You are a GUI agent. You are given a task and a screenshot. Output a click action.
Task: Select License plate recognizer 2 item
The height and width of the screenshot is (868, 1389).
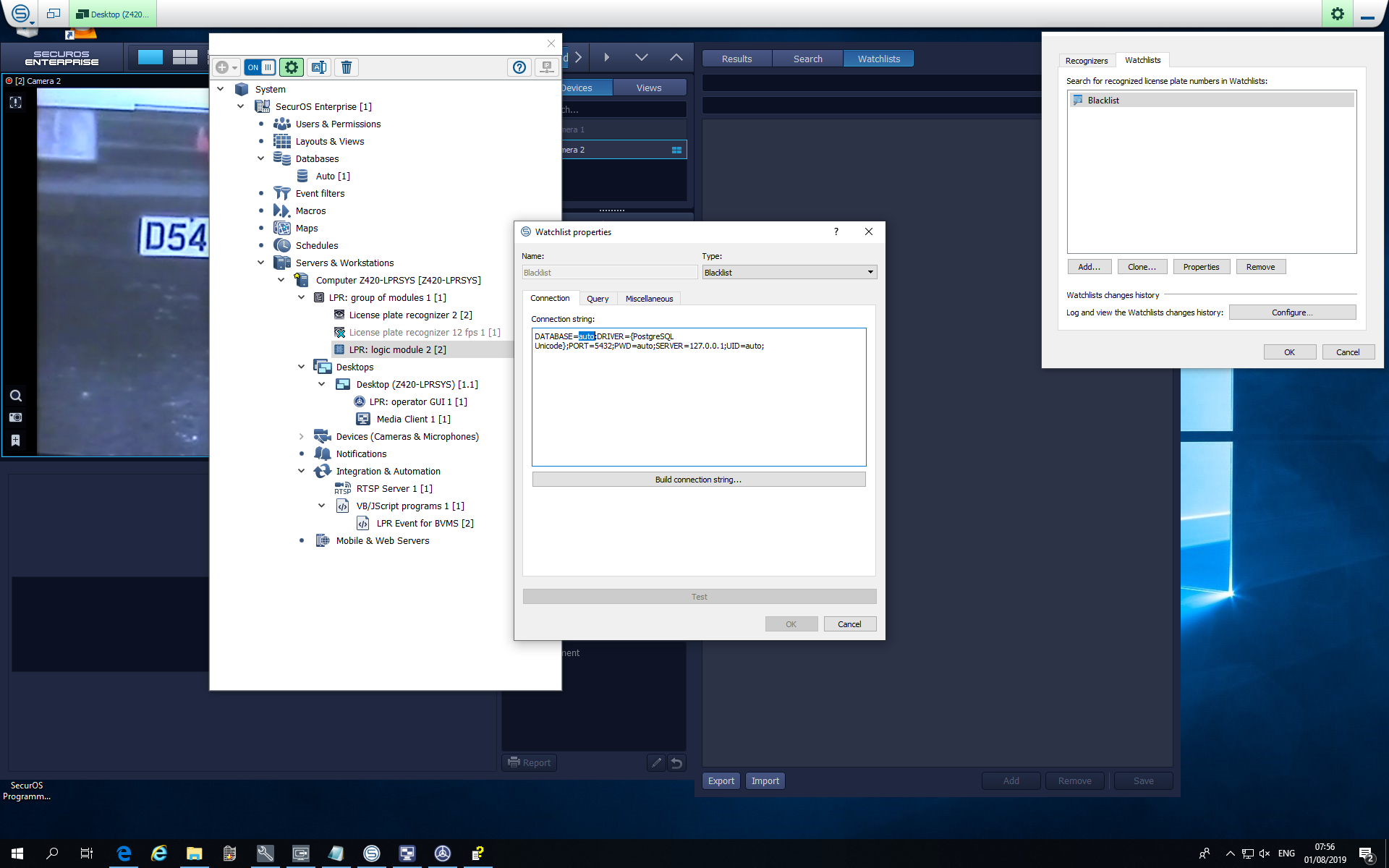pyautogui.click(x=410, y=315)
